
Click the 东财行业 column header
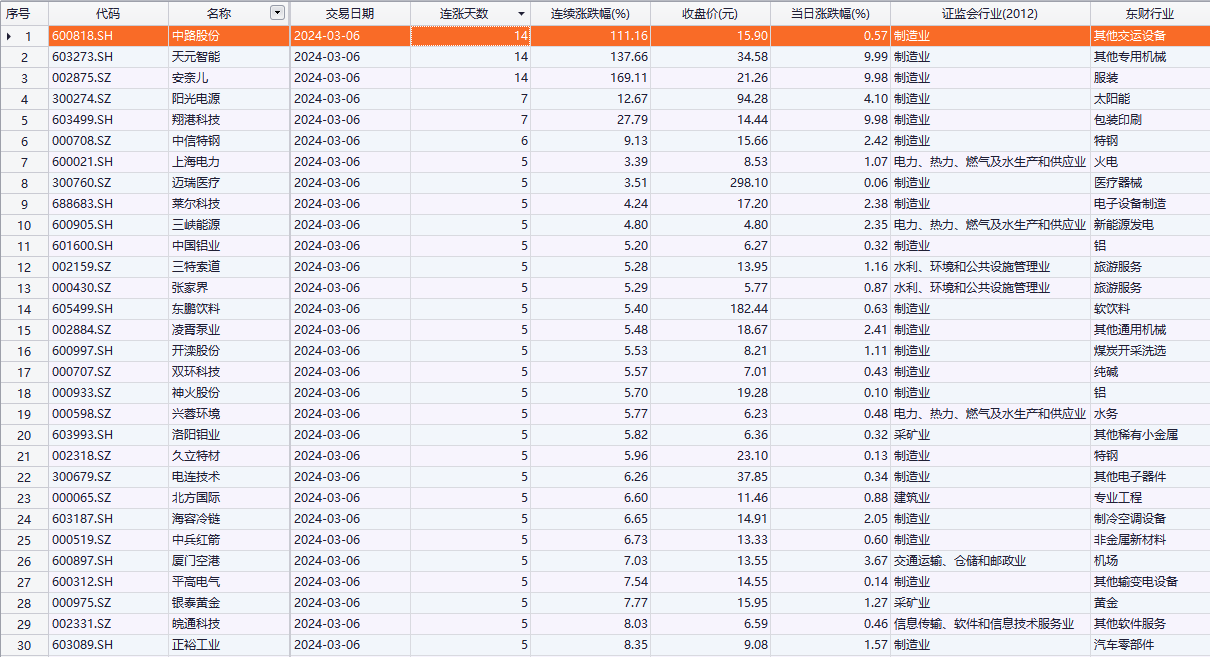point(1148,14)
